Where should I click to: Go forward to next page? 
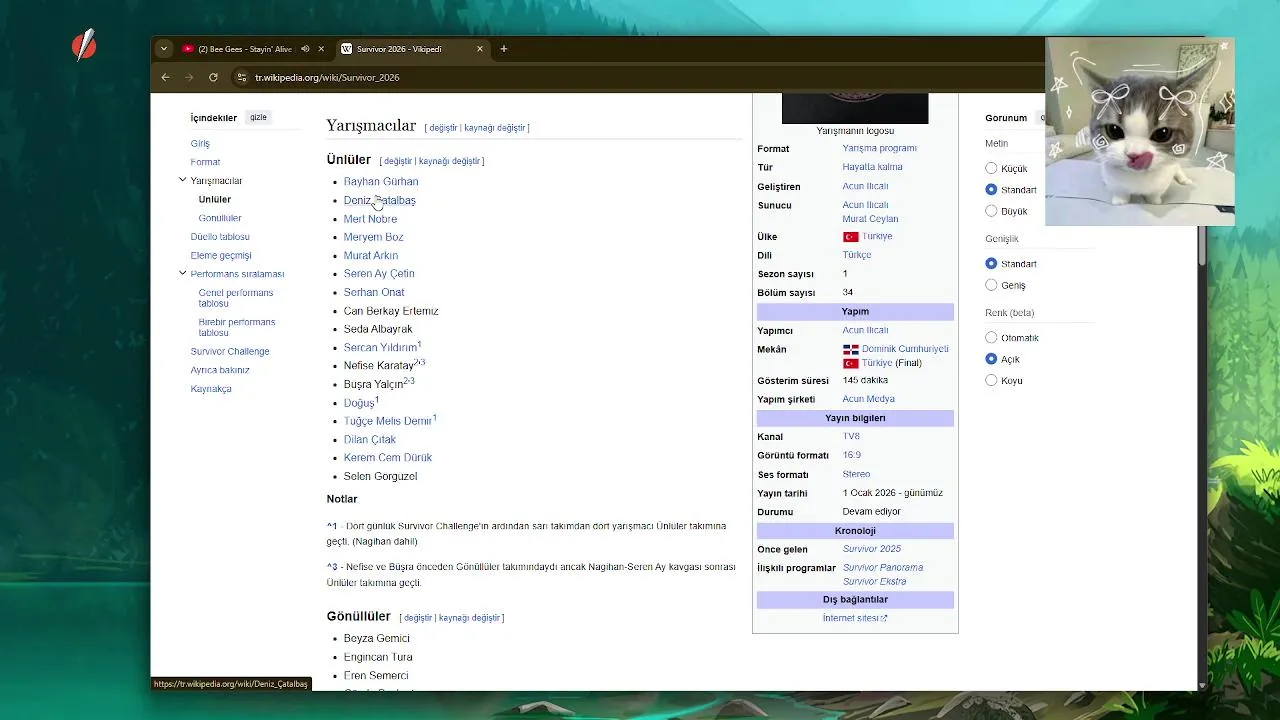[189, 77]
